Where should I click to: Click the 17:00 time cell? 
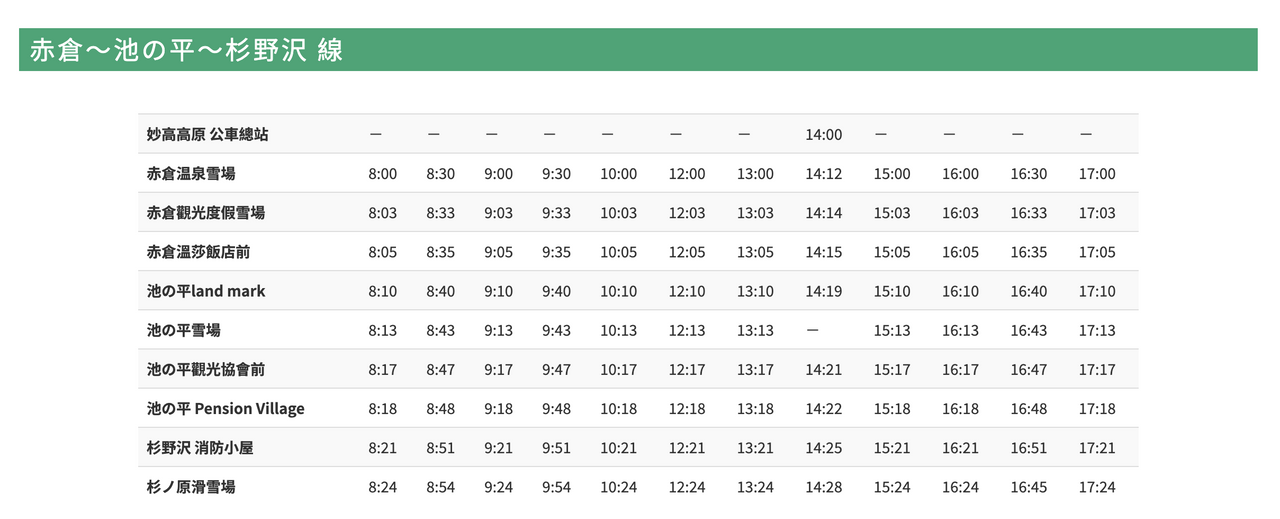pos(1097,173)
